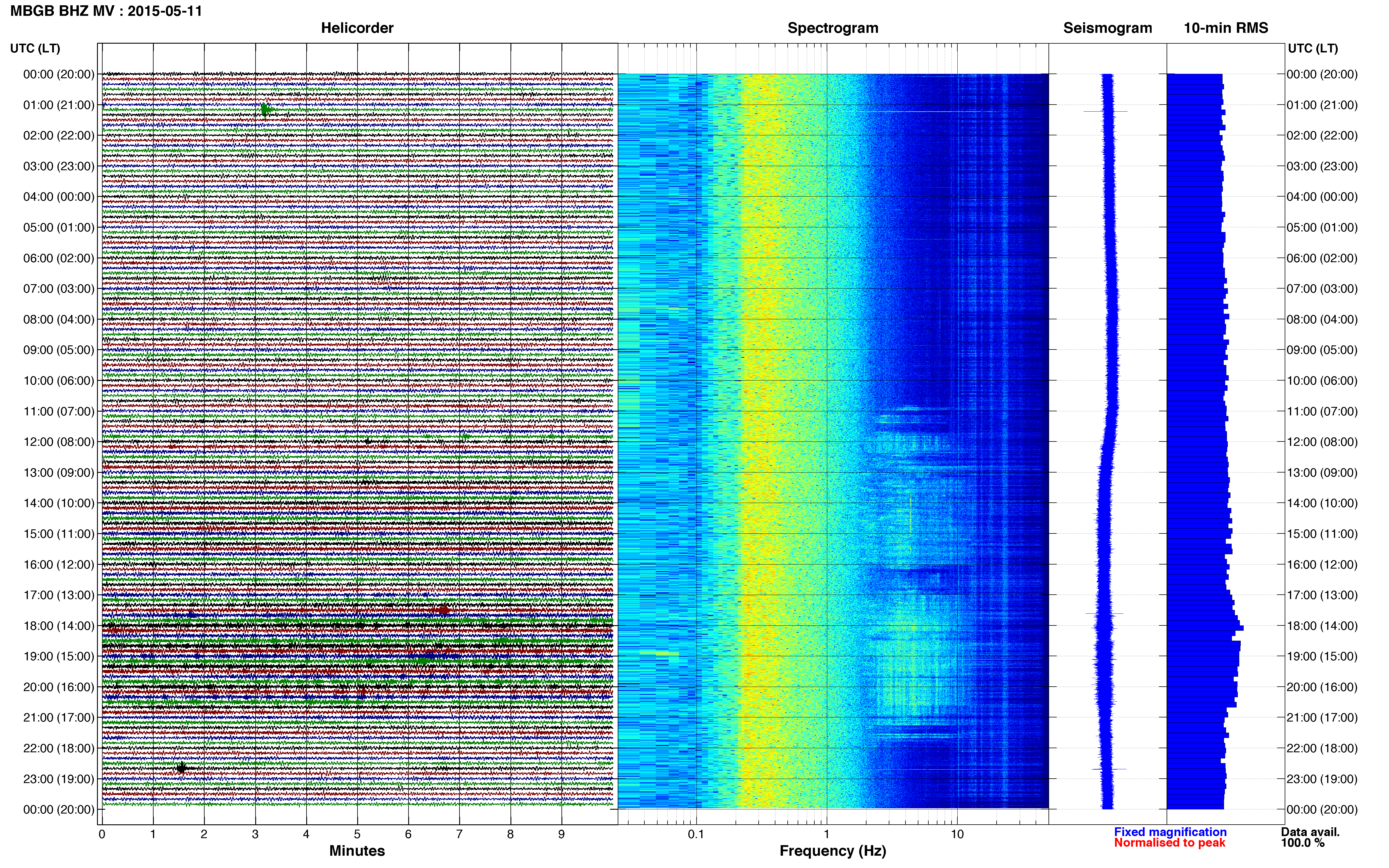The image size is (1389, 868).
Task: Select "17:00 (13:00)" on the right time axis
Action: [1322, 595]
